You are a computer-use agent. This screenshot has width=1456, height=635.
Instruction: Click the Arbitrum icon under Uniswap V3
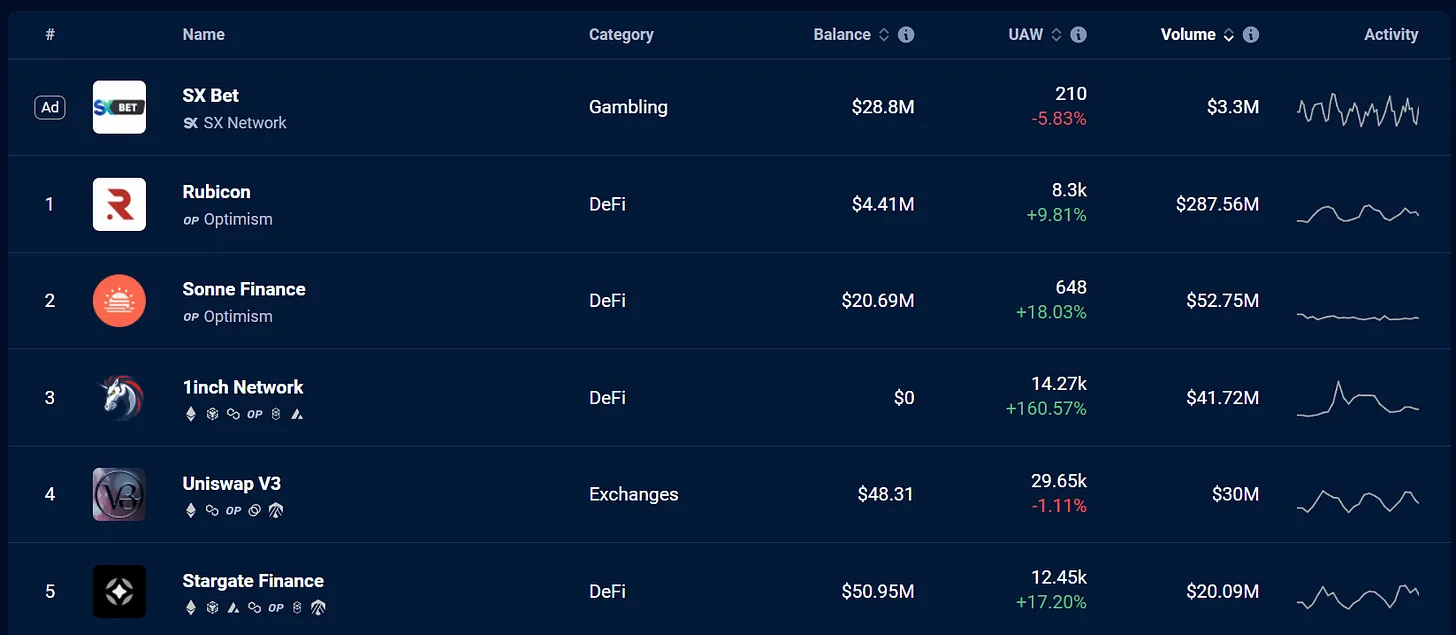[276, 511]
